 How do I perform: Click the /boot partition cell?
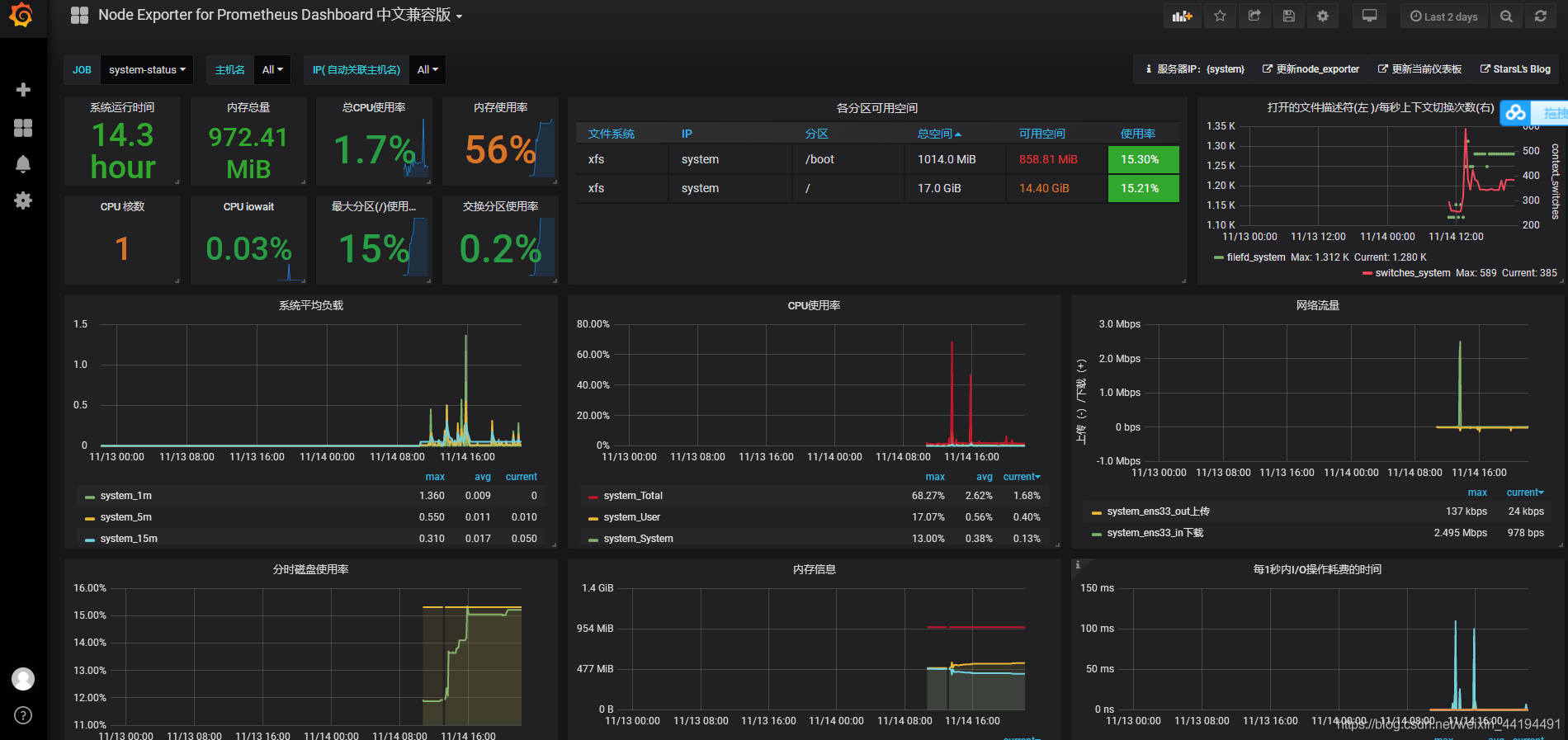[848, 159]
